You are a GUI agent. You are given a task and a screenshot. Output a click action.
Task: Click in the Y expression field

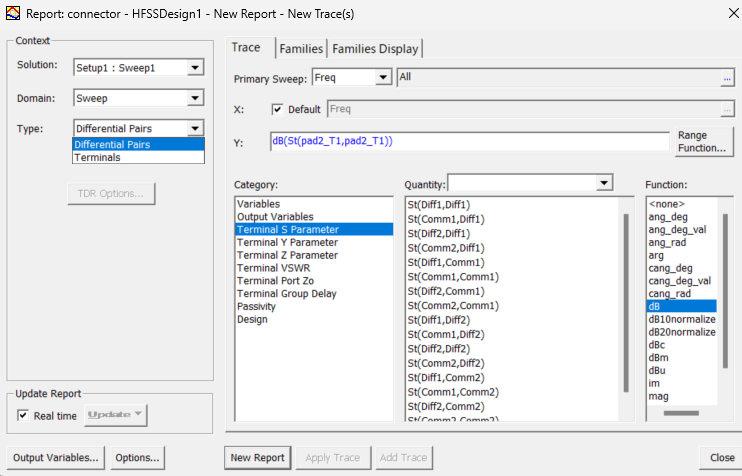[x=470, y=141]
